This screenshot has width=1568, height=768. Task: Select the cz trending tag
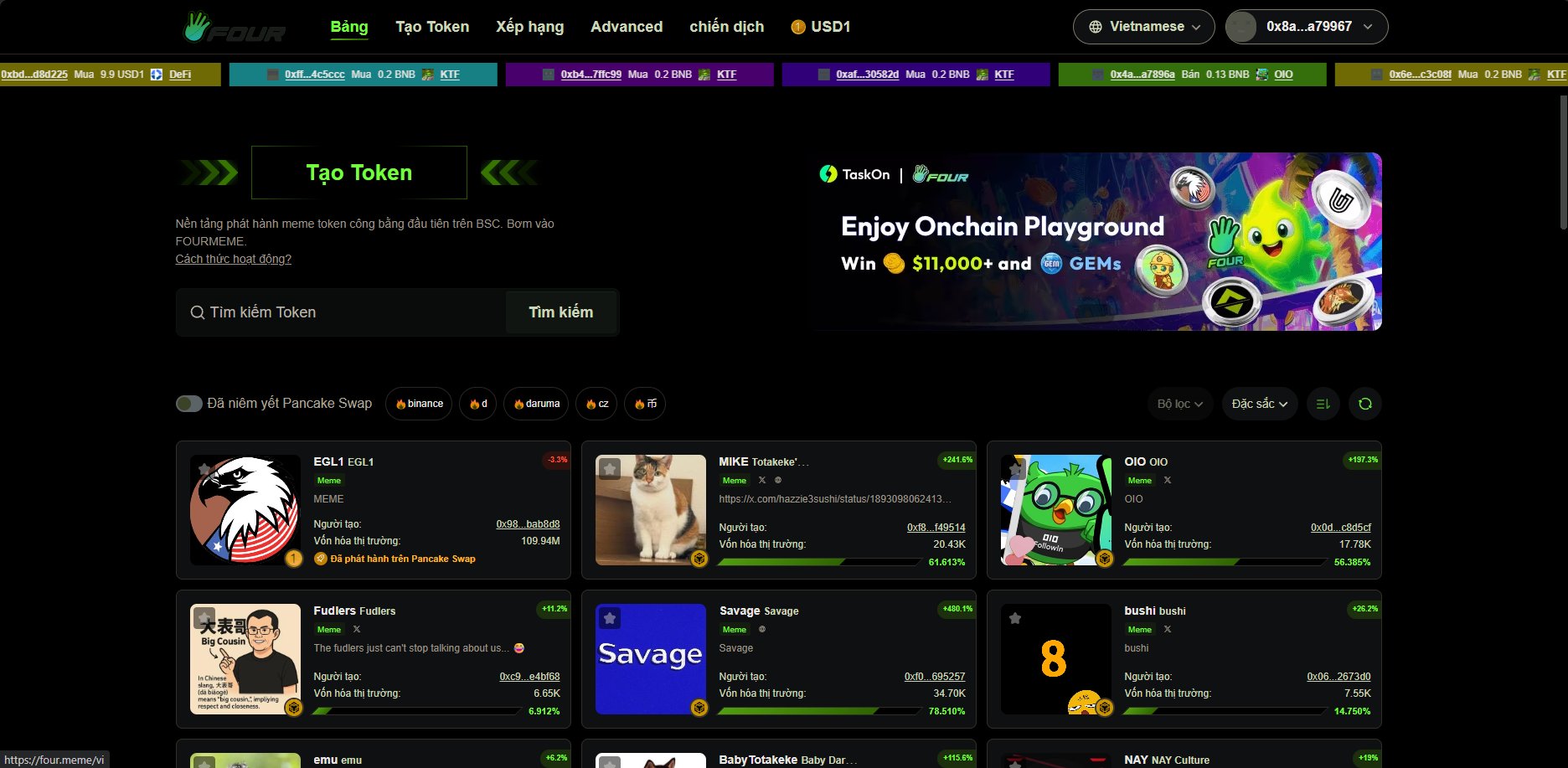597,404
